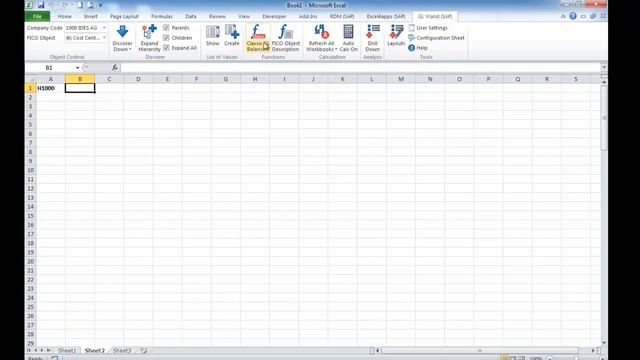Select row 10 header
Screen dimensions: 640x360
31,170
